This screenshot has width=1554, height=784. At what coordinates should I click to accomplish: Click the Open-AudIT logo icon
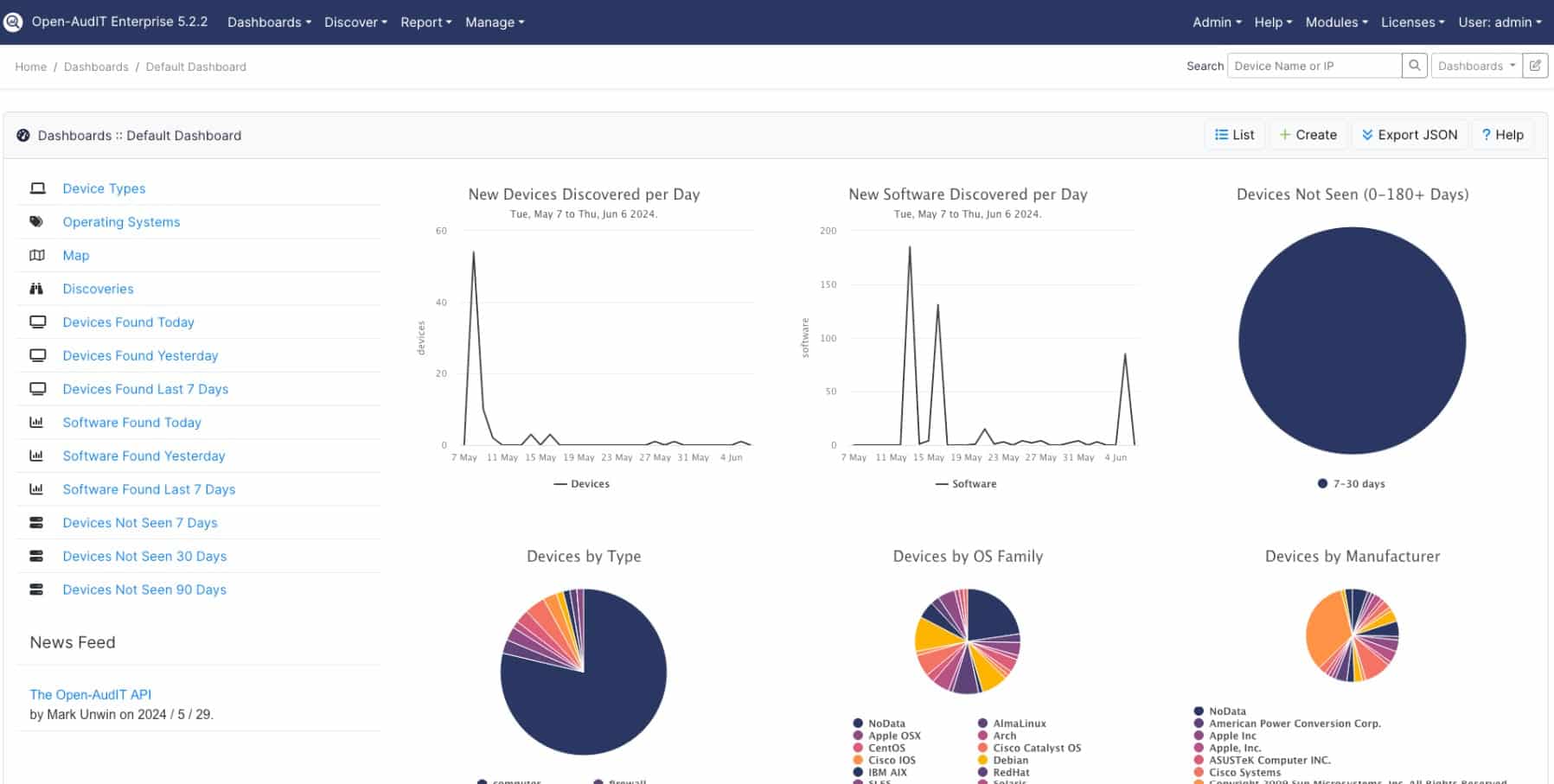coord(13,22)
